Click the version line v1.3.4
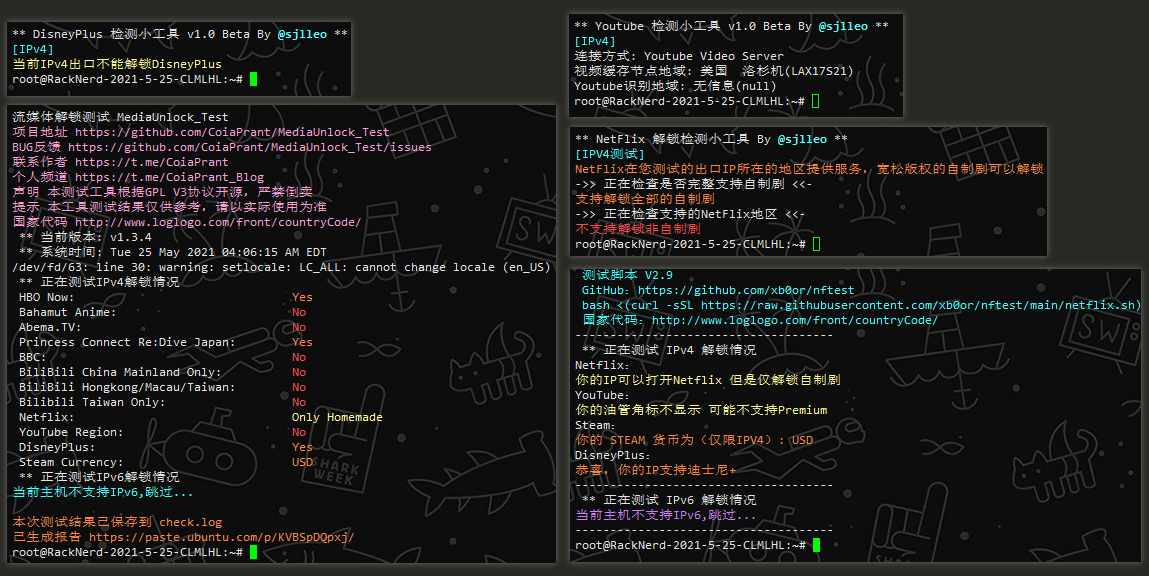The image size is (1149, 576). [x=85, y=237]
